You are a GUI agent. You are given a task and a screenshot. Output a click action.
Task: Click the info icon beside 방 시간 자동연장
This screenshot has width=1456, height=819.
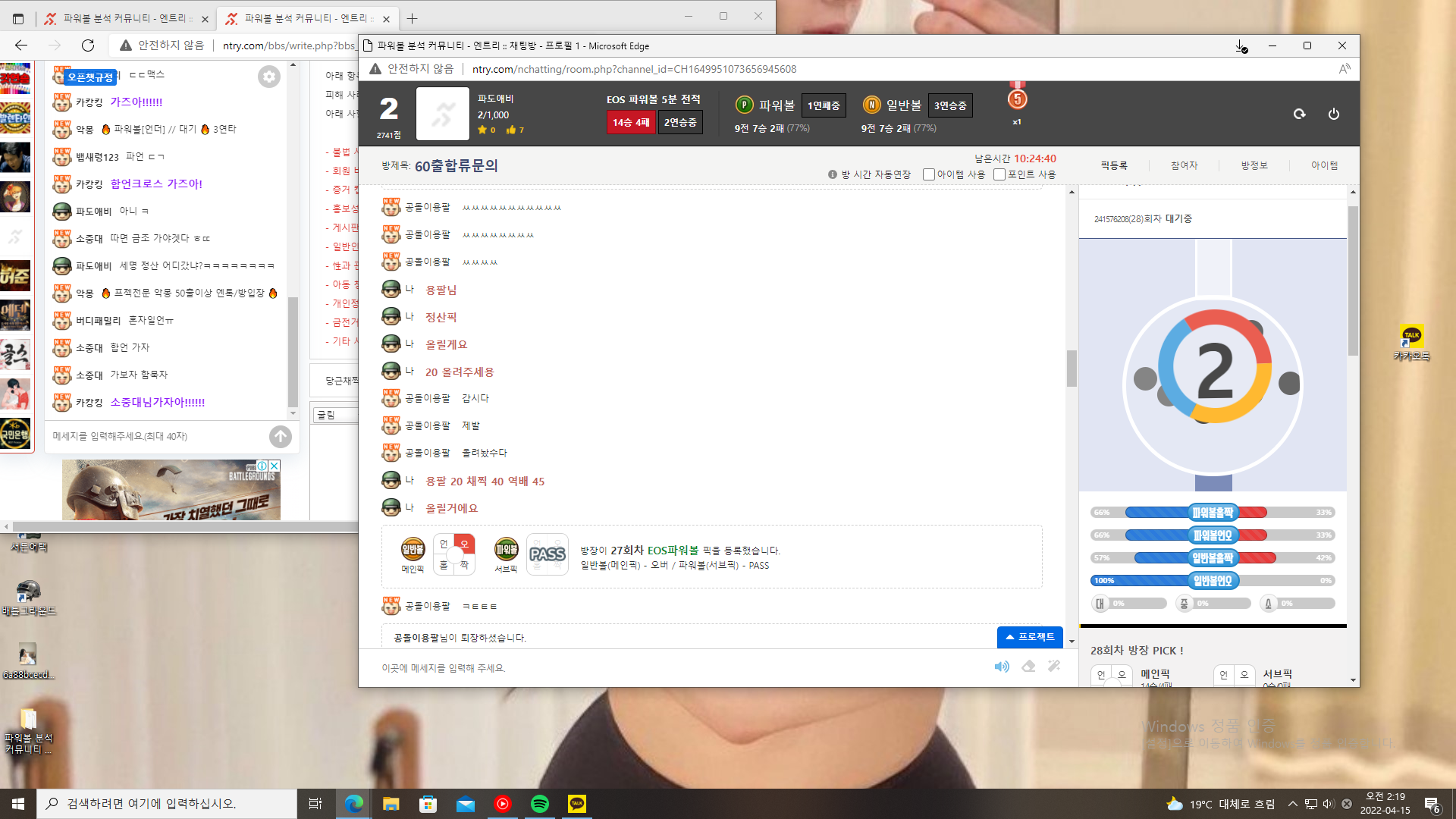coord(833,174)
